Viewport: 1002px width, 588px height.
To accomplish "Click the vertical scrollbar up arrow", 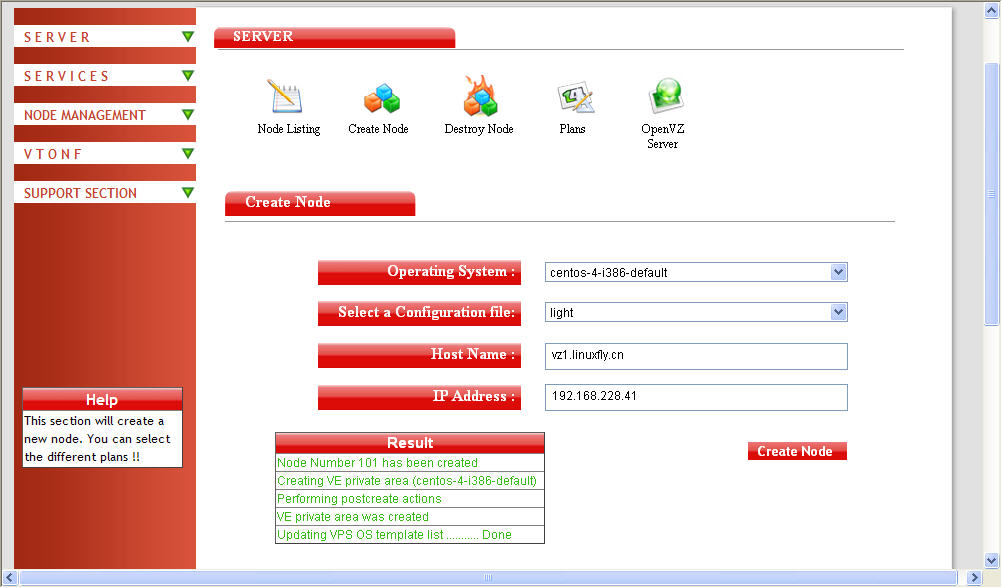I will point(992,10).
